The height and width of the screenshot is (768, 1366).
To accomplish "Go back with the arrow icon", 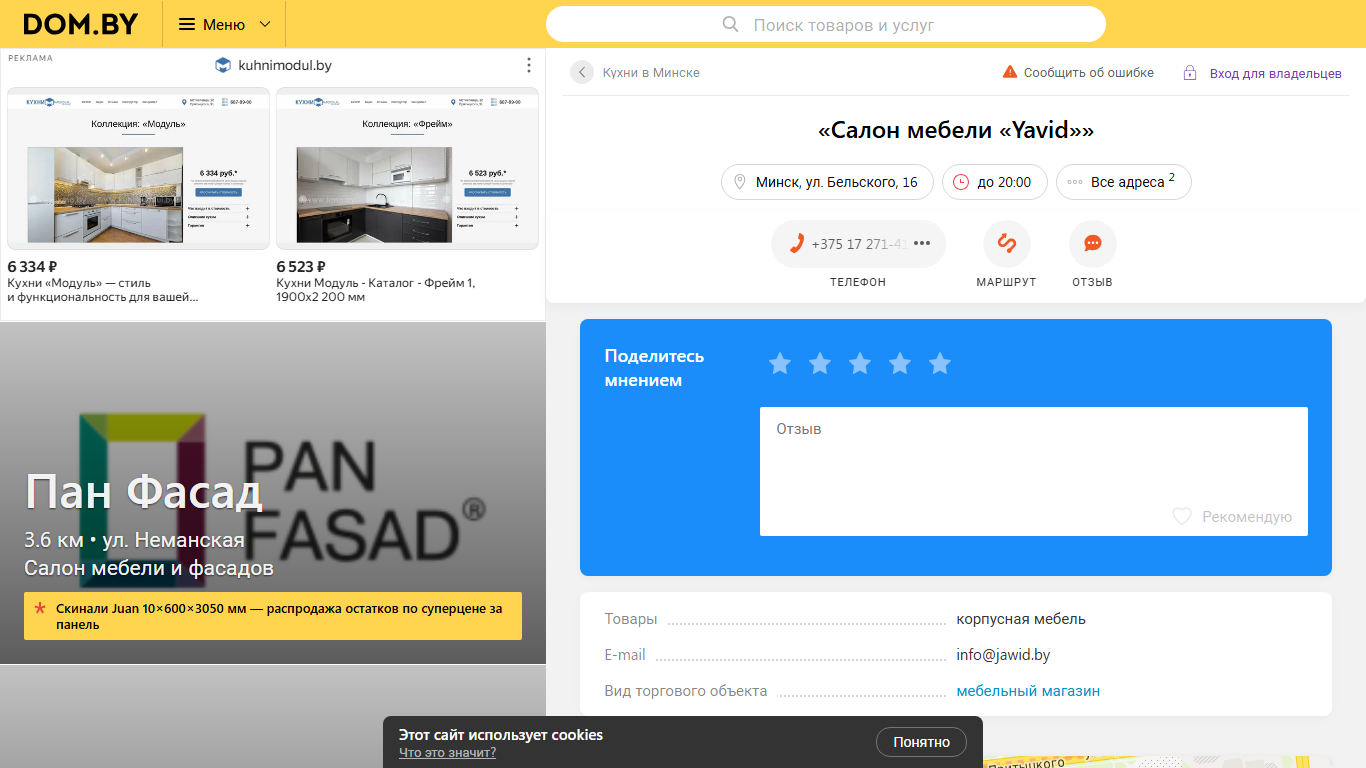I will pos(582,72).
